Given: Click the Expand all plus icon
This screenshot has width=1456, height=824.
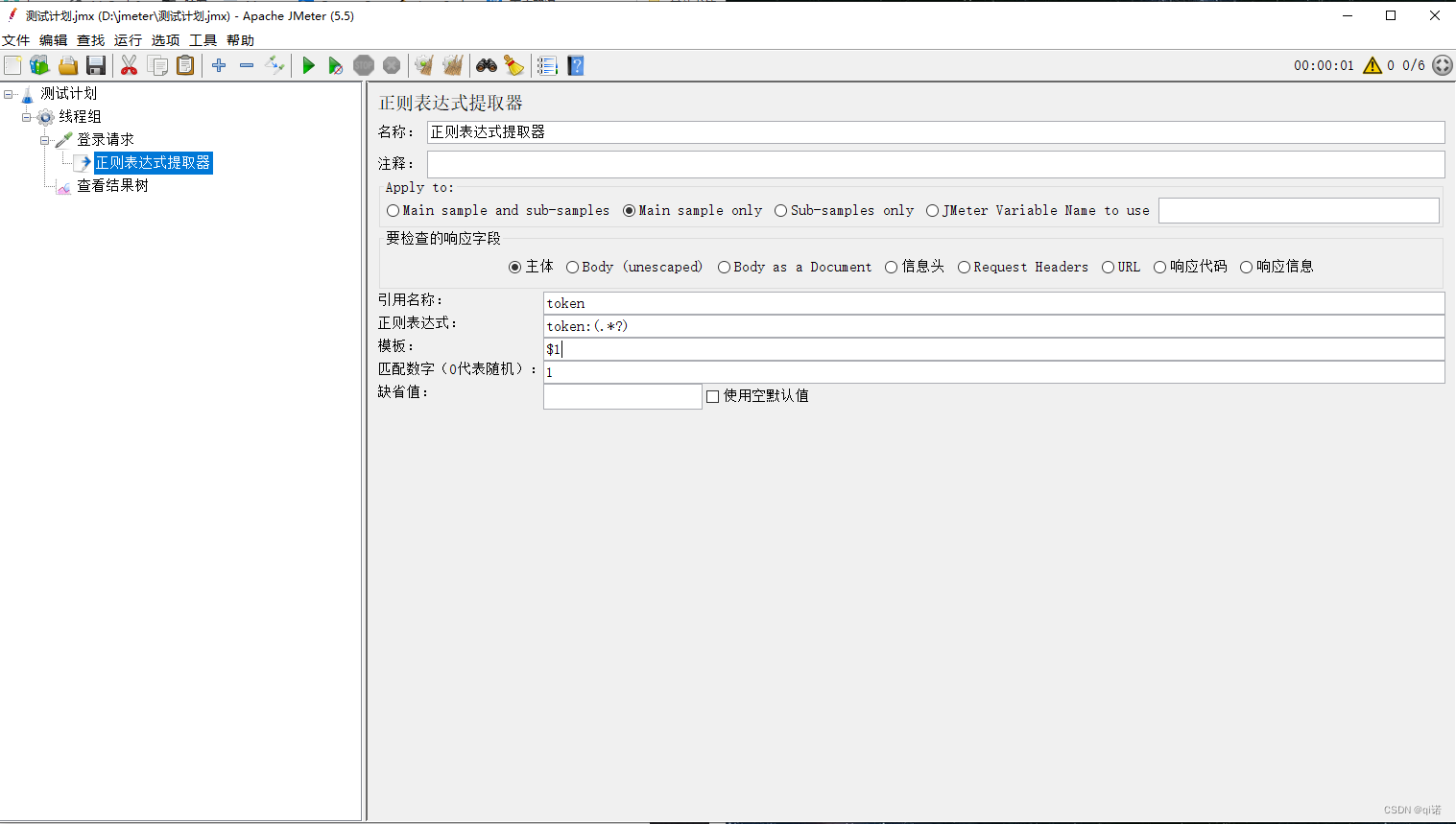Looking at the screenshot, I should pos(219,65).
